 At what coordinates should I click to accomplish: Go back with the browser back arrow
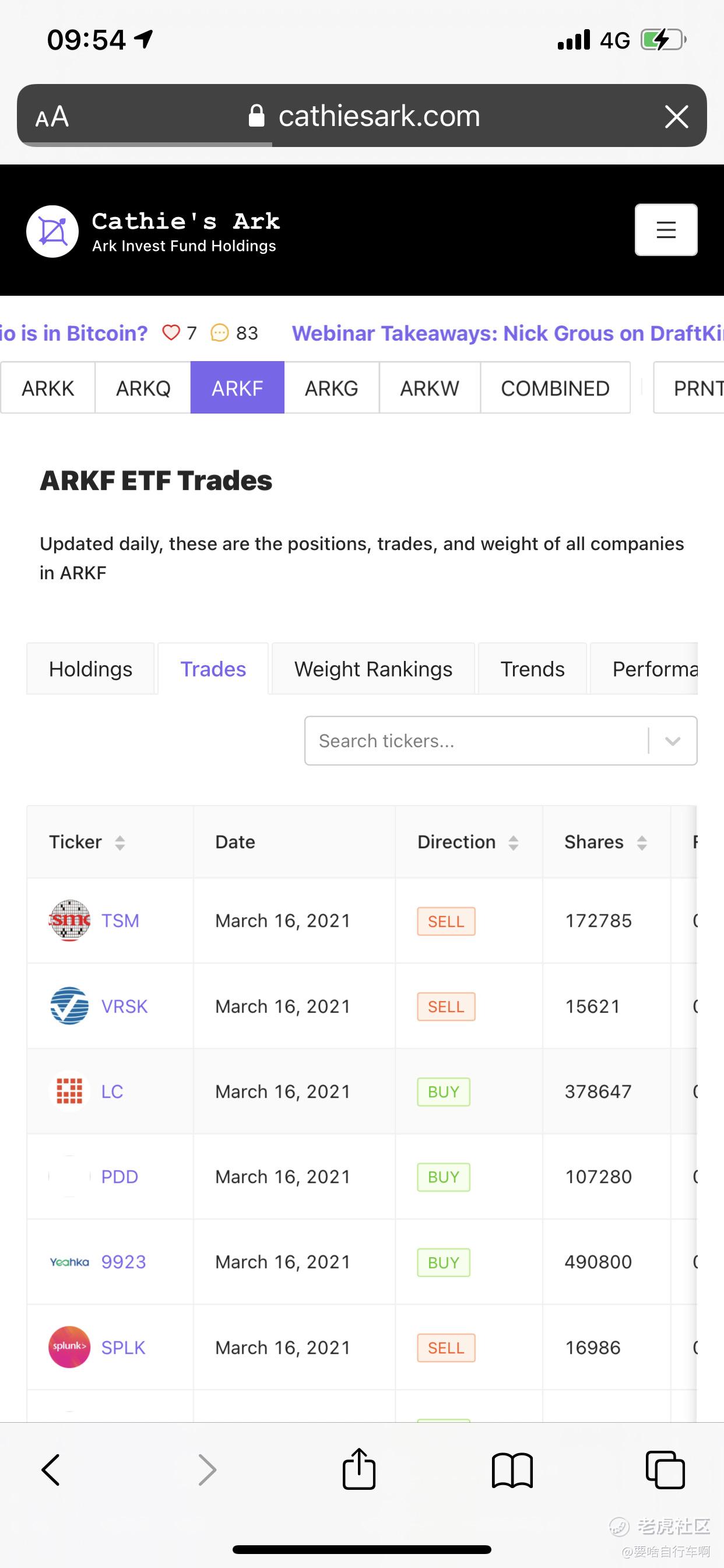pyautogui.click(x=51, y=1469)
